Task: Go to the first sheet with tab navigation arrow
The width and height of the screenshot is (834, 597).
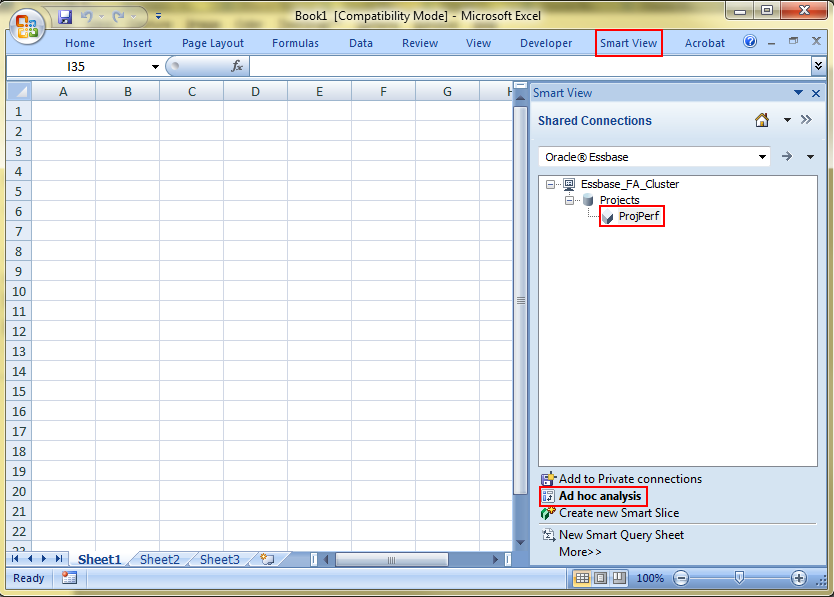Action: 15,559
